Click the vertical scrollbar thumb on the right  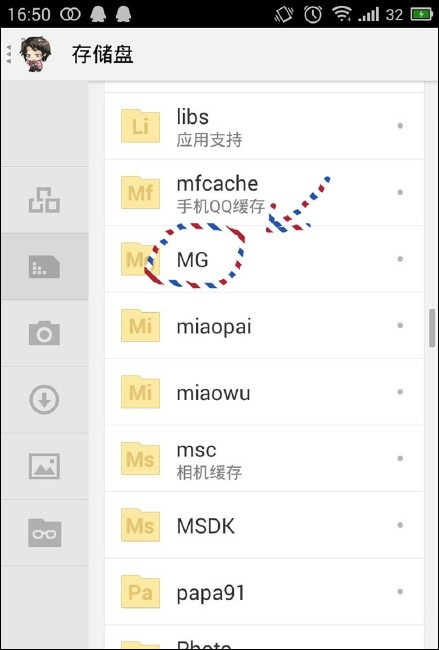tap(432, 327)
